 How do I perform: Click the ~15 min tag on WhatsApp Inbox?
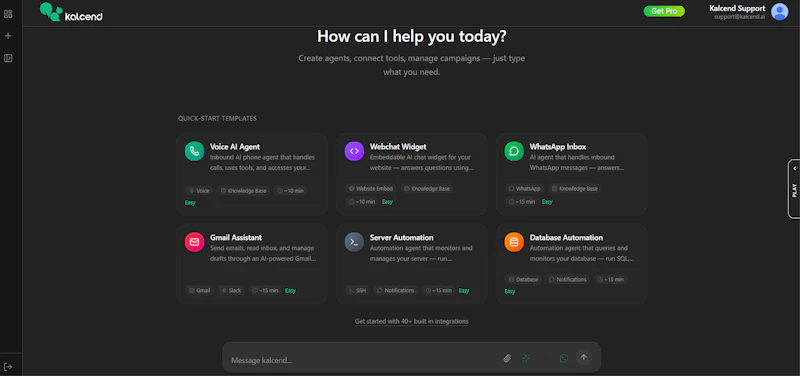point(521,202)
